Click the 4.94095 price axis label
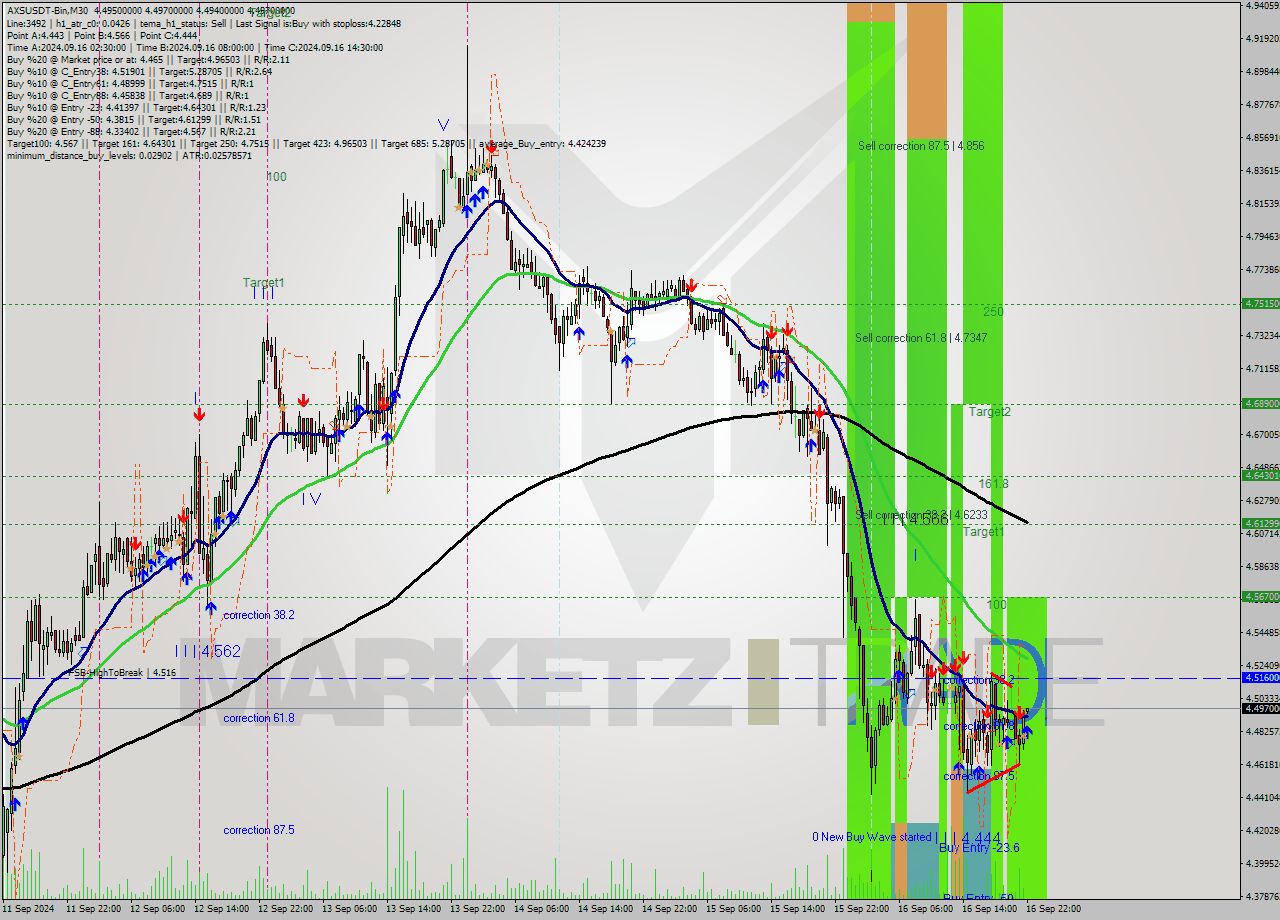Screen dimensions: 1280x920 (1262, 6)
